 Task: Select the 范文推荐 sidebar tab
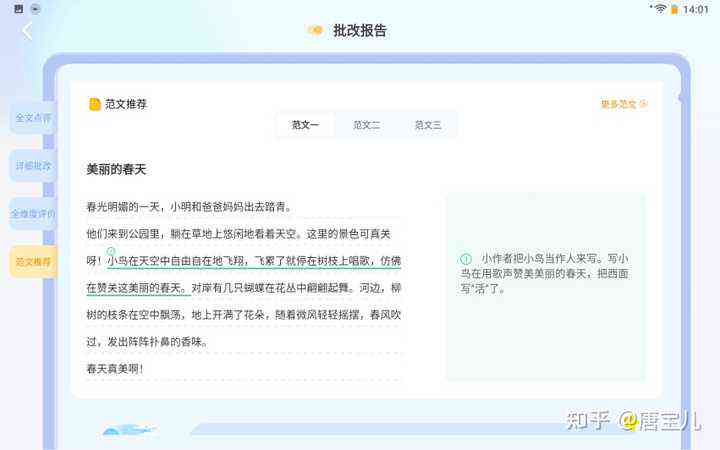pyautogui.click(x=33, y=262)
